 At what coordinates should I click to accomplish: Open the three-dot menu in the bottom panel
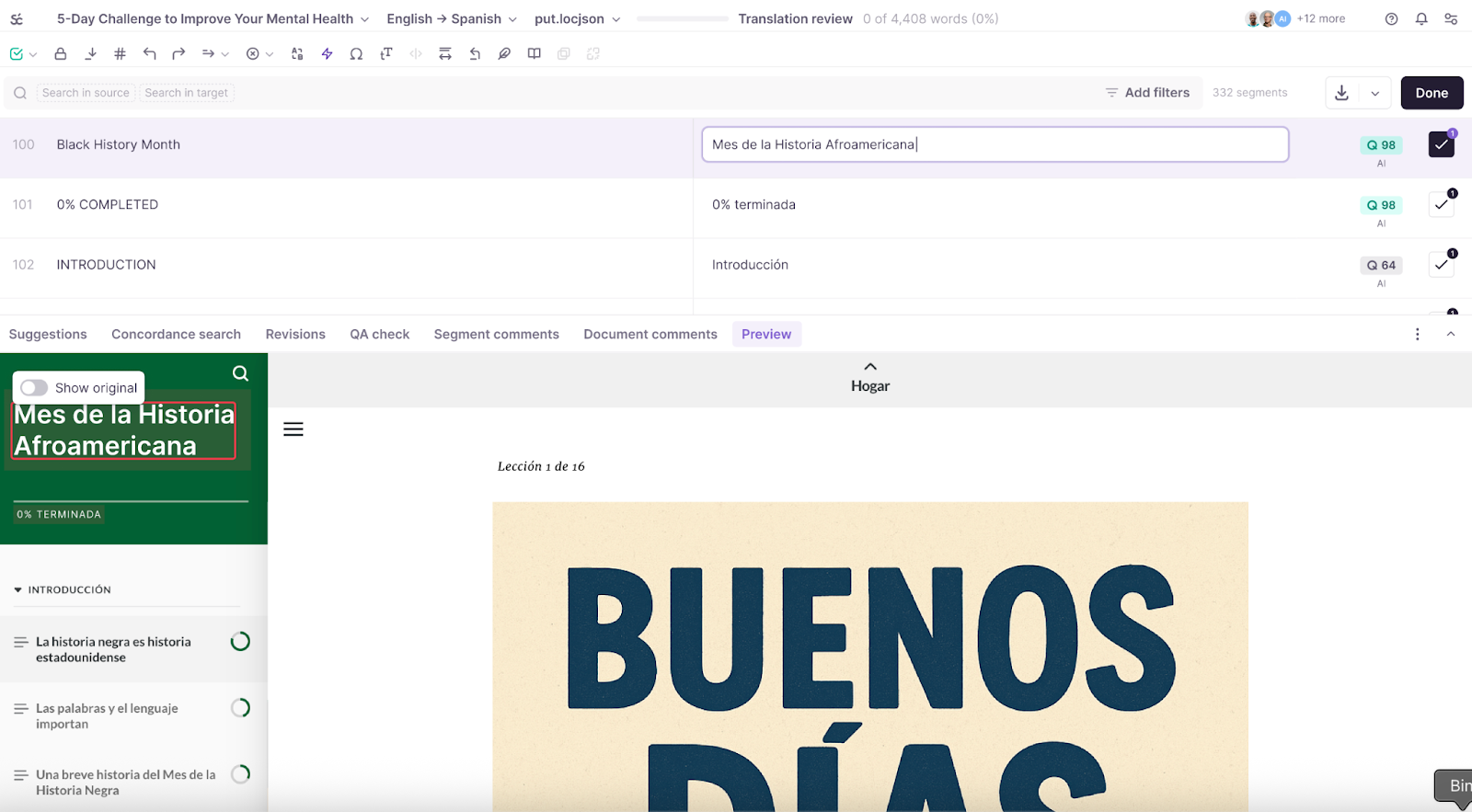coord(1418,335)
